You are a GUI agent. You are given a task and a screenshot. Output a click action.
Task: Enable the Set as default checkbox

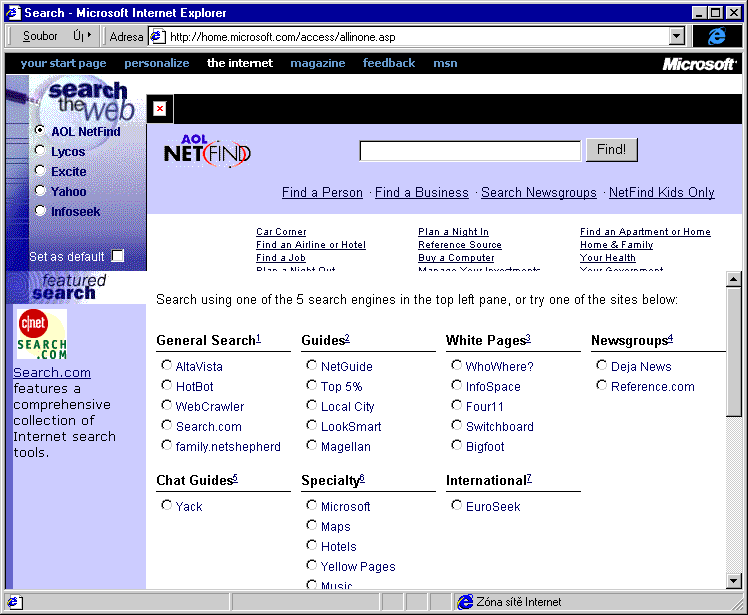coord(117,256)
